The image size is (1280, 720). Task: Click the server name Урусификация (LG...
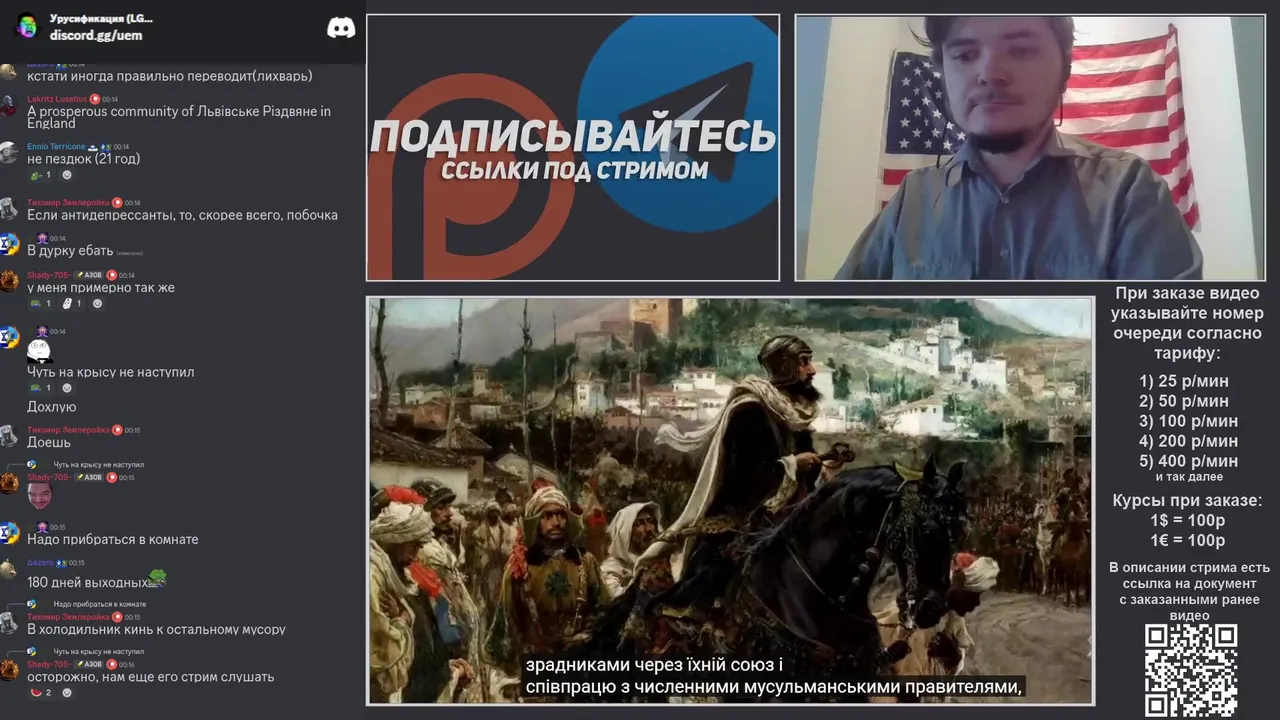pyautogui.click(x=101, y=19)
